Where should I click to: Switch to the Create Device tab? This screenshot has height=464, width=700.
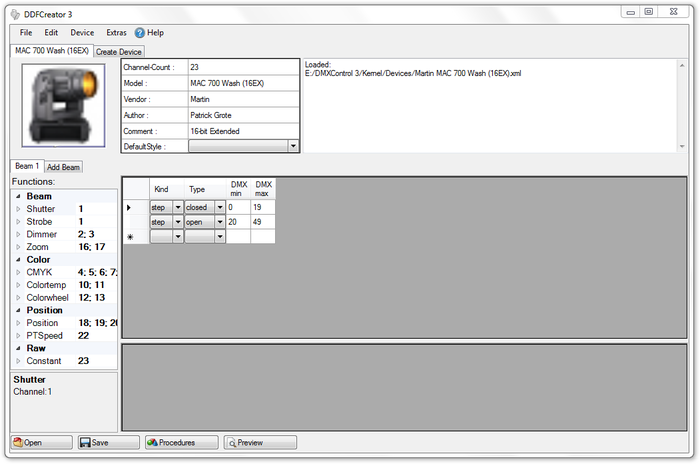[x=119, y=51]
